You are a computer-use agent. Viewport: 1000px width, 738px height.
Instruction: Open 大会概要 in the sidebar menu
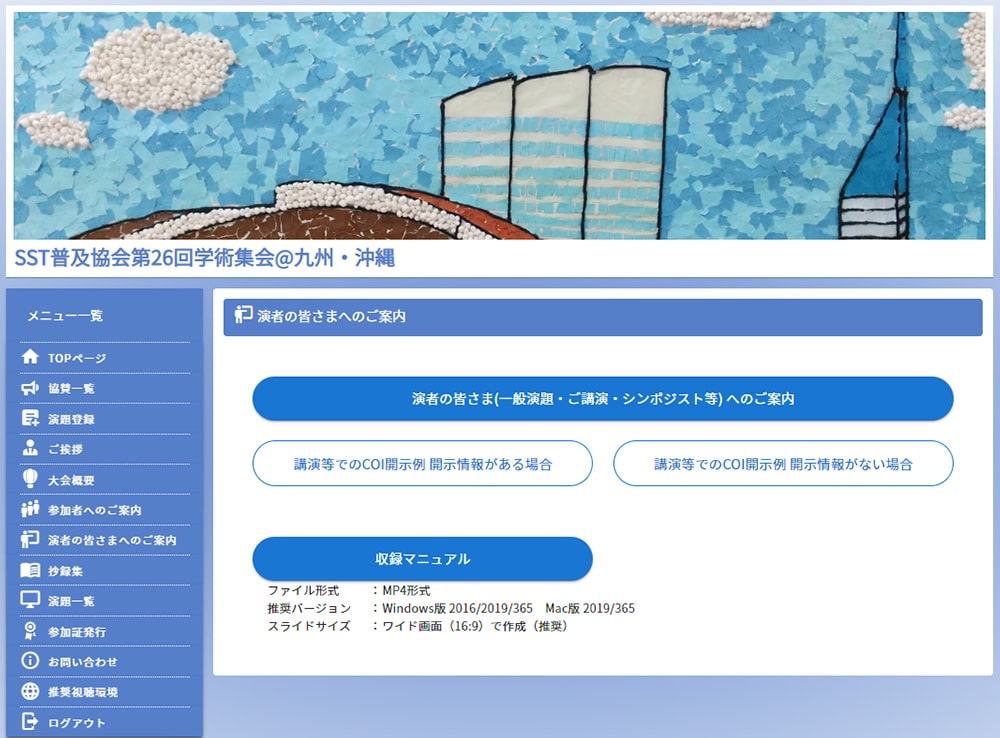click(x=71, y=480)
